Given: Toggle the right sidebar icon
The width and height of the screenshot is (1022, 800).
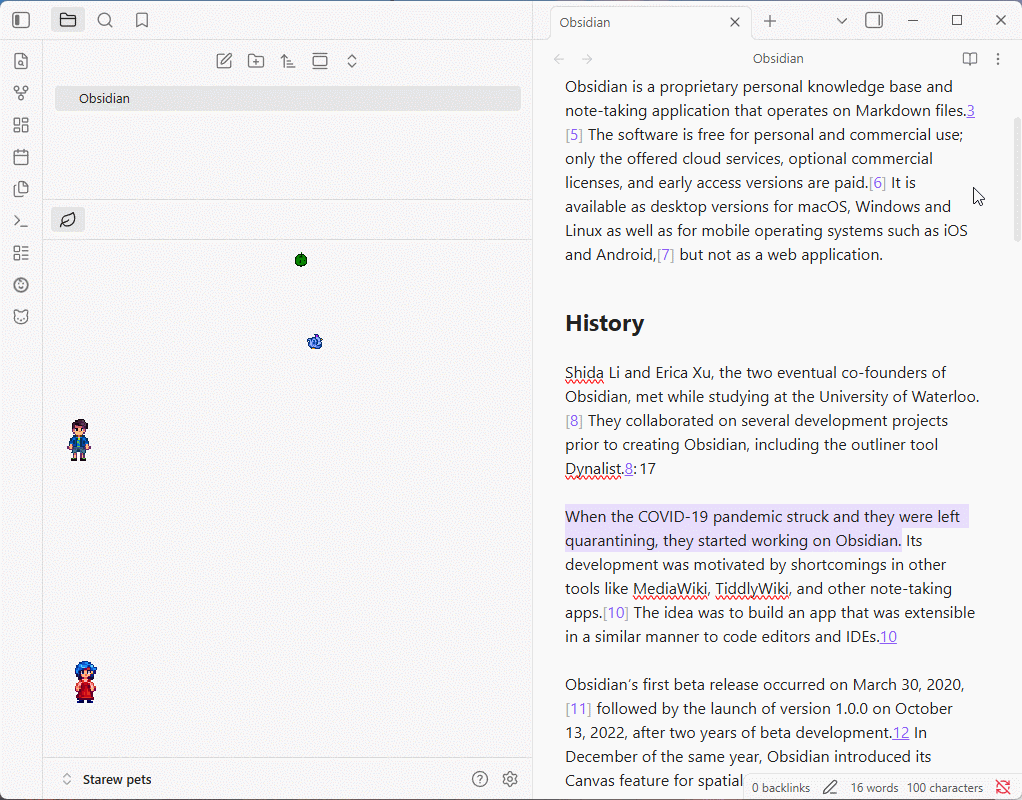Looking at the screenshot, I should [874, 21].
